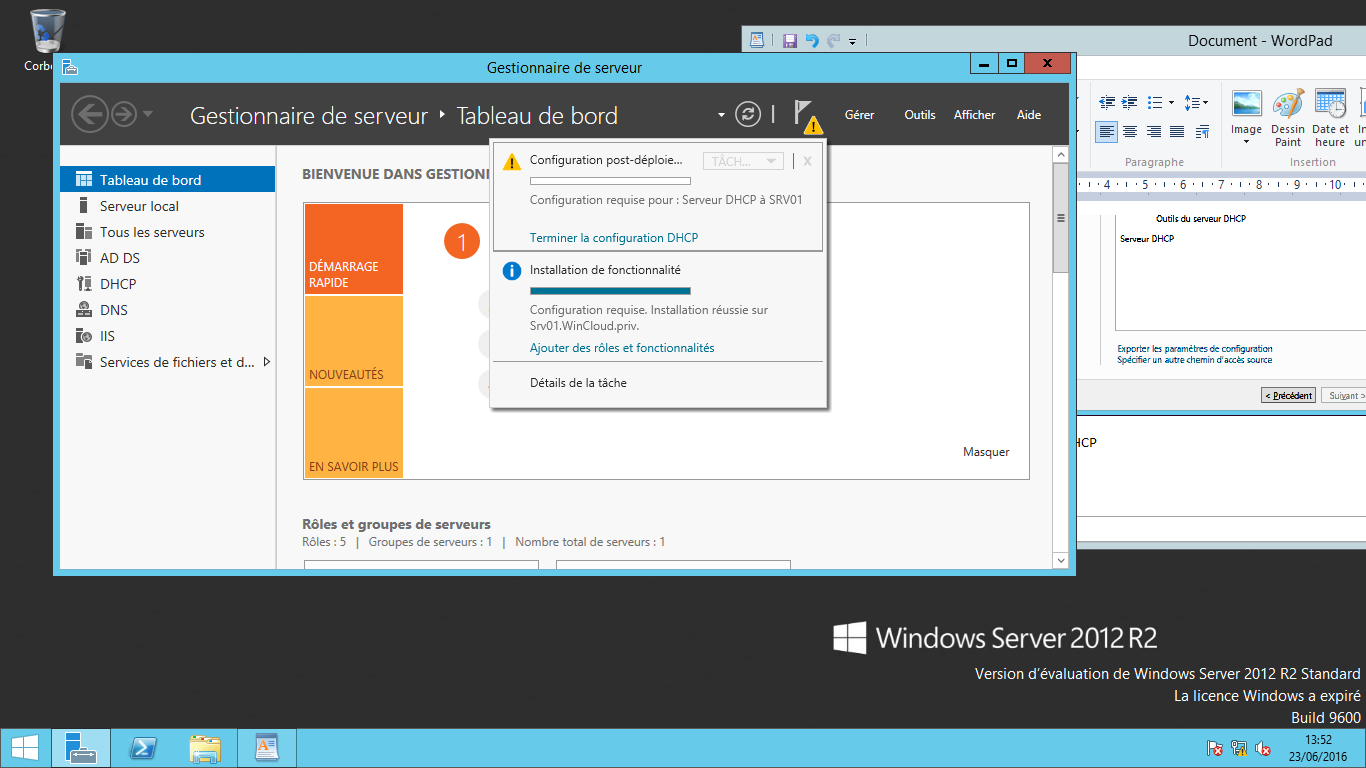
Task: Select the NOUVEAUTÉS tile
Action: (x=354, y=341)
